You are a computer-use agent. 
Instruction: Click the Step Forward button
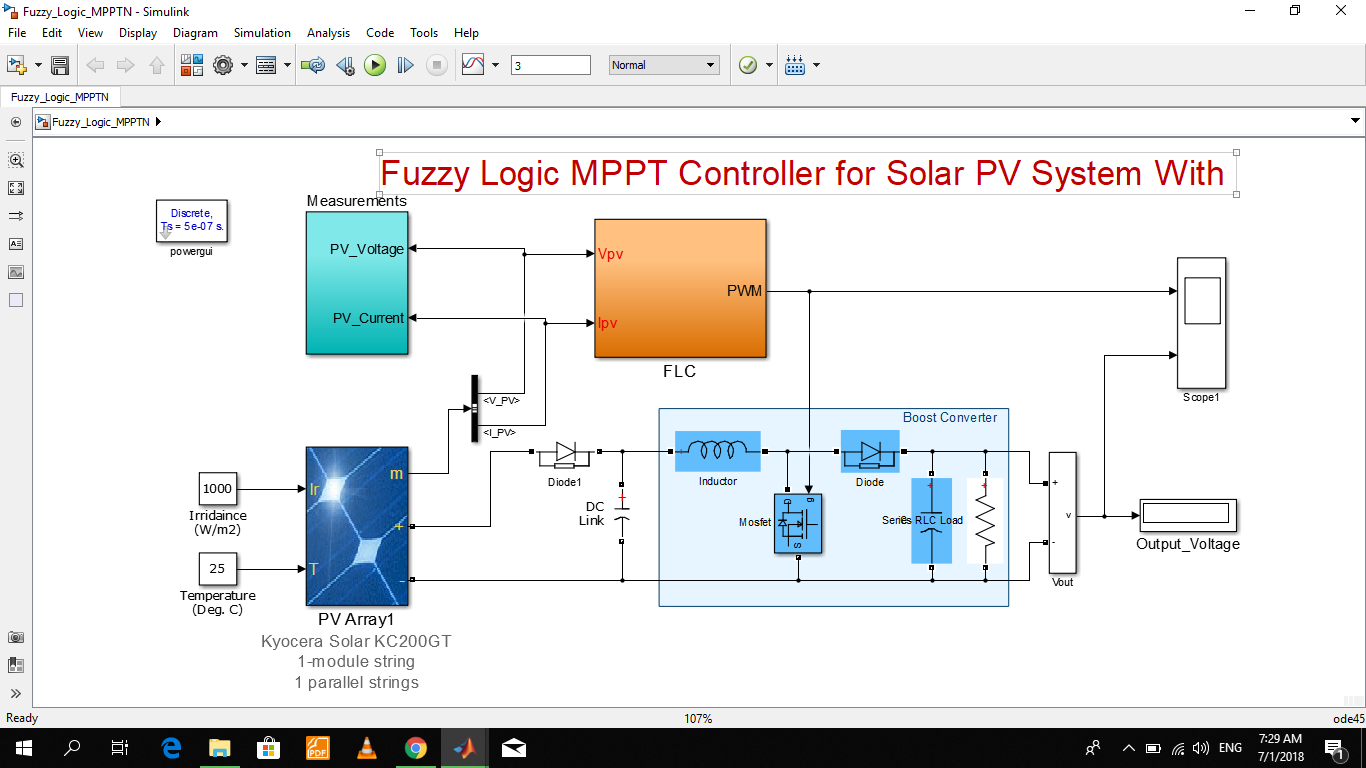(405, 65)
